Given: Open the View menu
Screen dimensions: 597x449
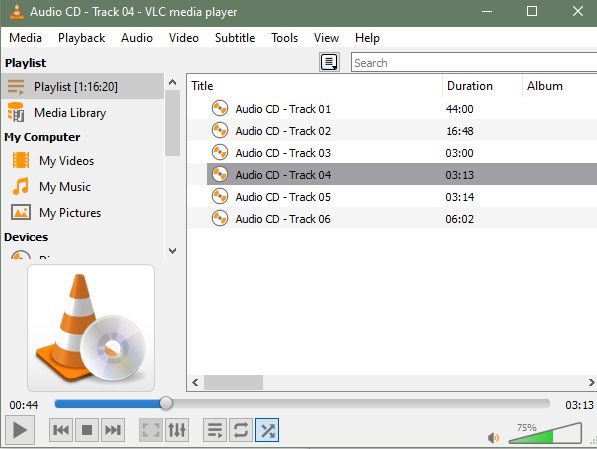Looking at the screenshot, I should 326,38.
